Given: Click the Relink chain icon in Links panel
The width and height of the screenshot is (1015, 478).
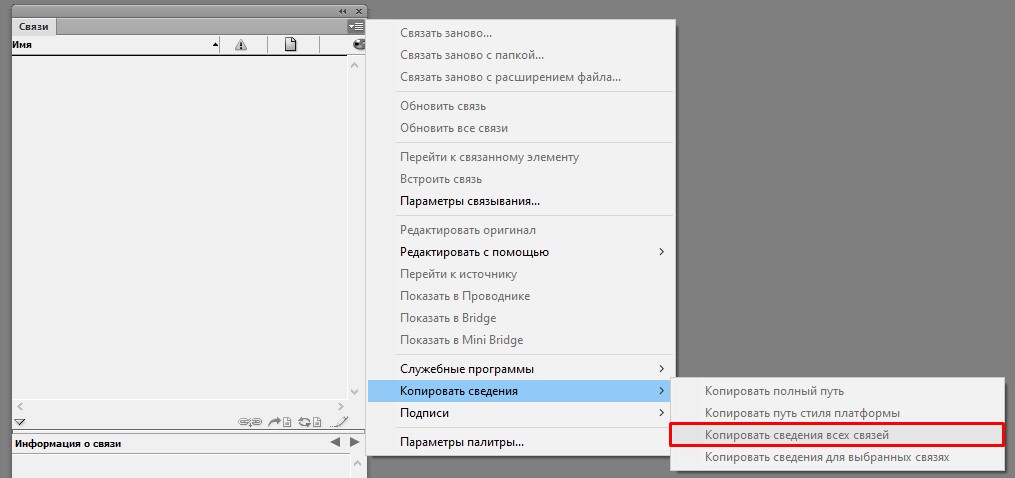Looking at the screenshot, I should tap(249, 422).
